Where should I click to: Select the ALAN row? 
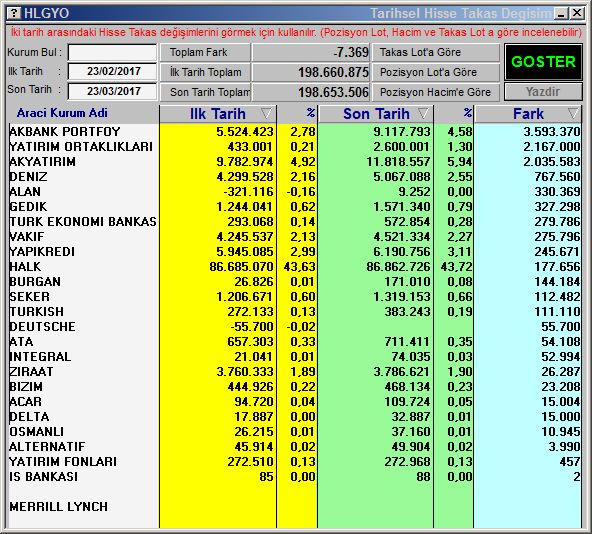tap(295, 191)
